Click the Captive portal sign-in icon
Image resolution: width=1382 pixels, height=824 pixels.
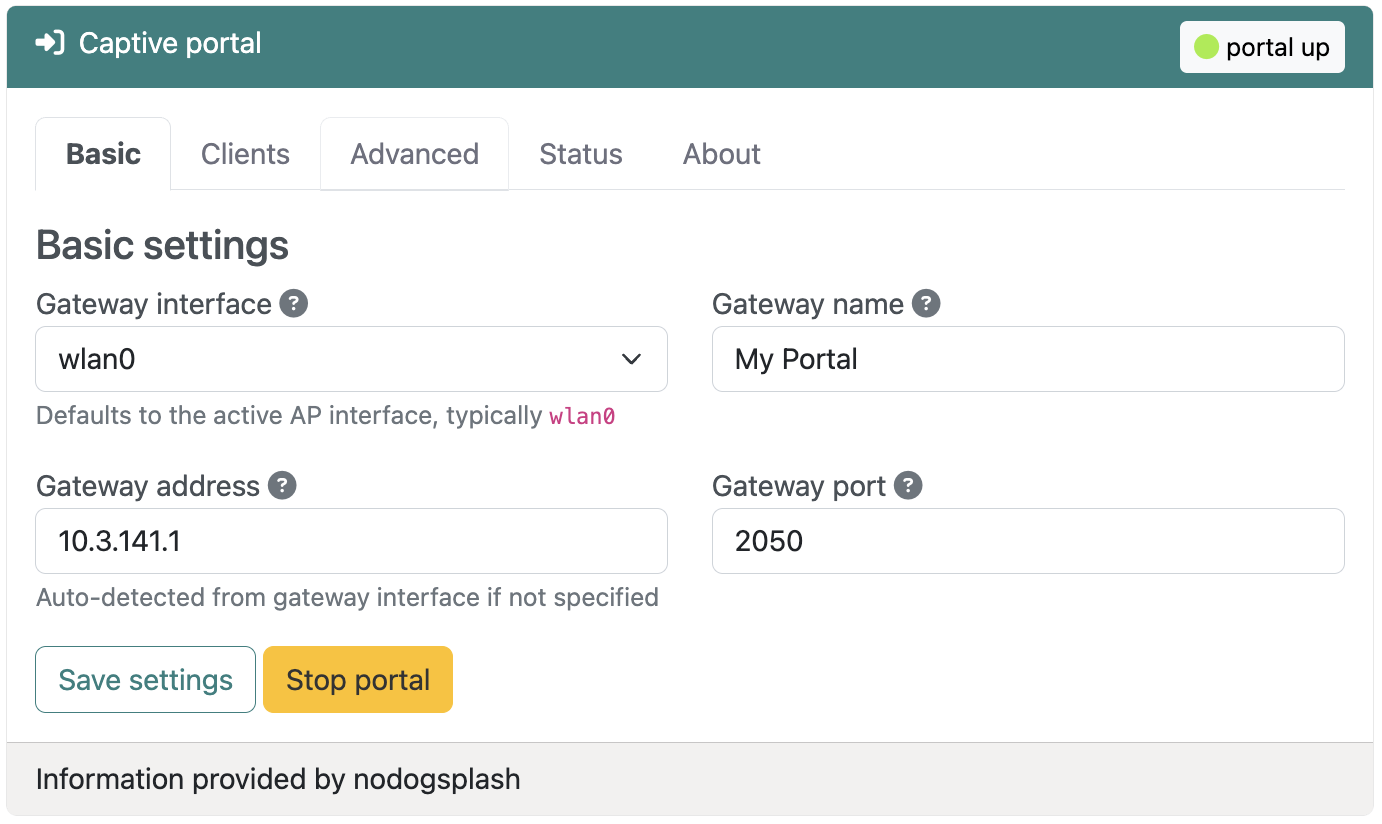pos(50,44)
